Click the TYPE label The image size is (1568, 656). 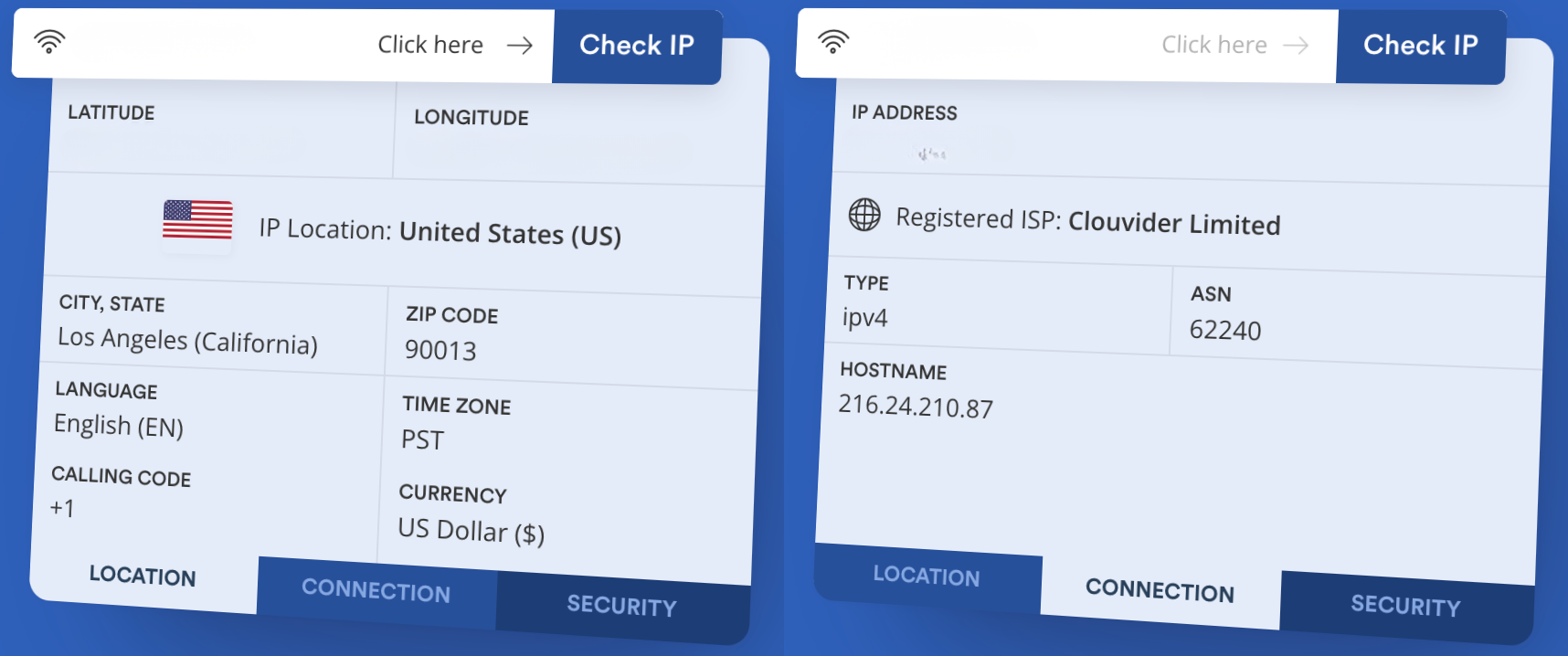coord(866,283)
